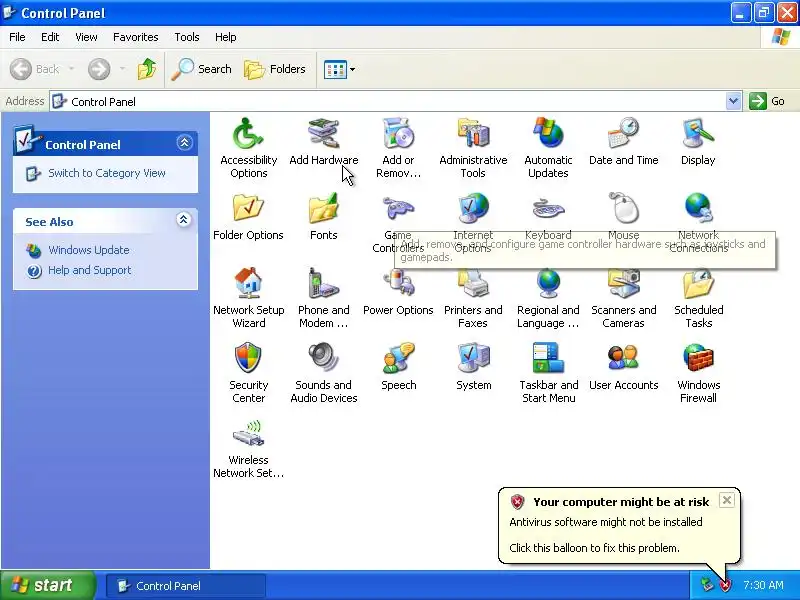Click the Start button

click(x=47, y=585)
